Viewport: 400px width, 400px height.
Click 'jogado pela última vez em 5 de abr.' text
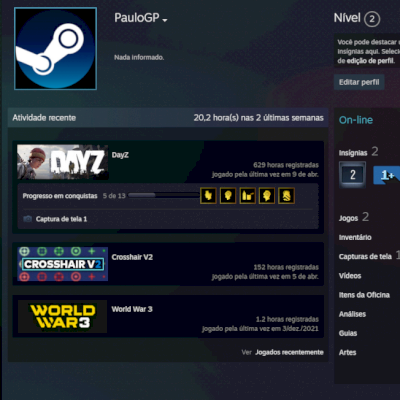click(x=265, y=277)
